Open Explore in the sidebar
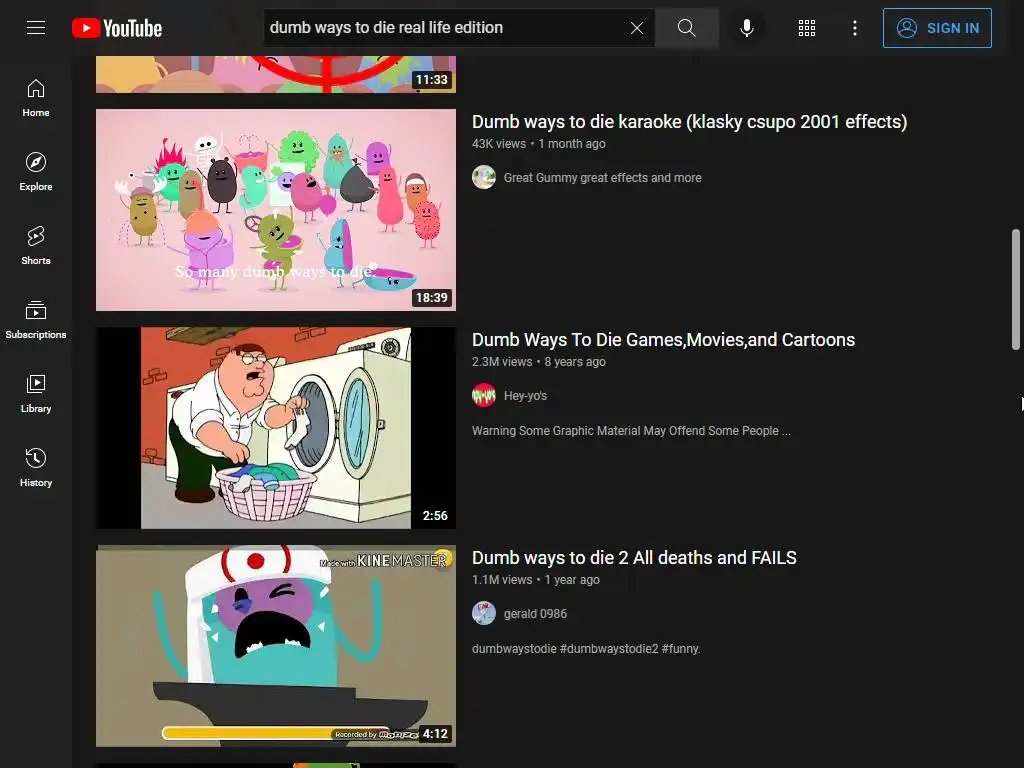 point(36,172)
